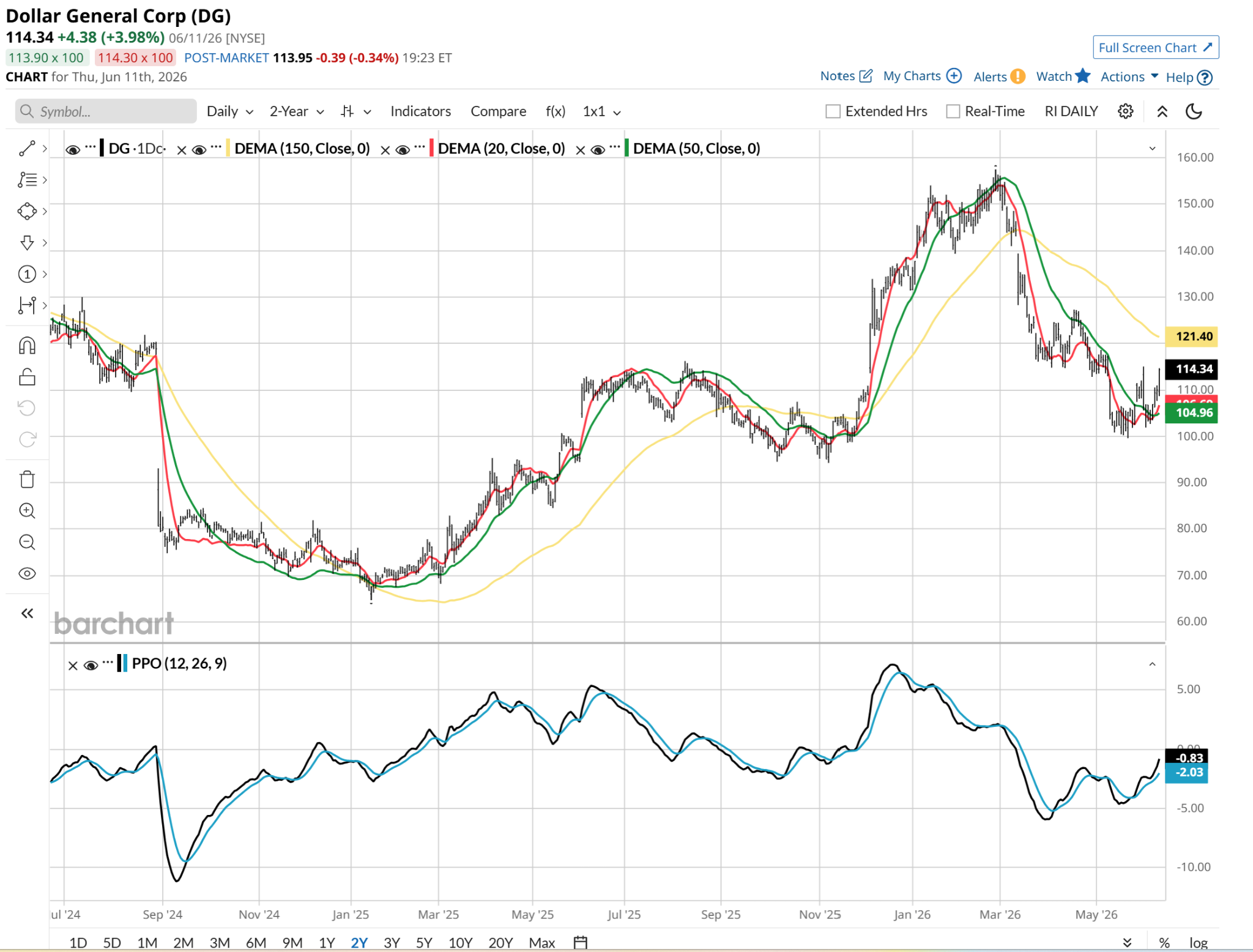Image resolution: width=1253 pixels, height=952 pixels.
Task: Click the Notes edit icon
Action: [866, 76]
